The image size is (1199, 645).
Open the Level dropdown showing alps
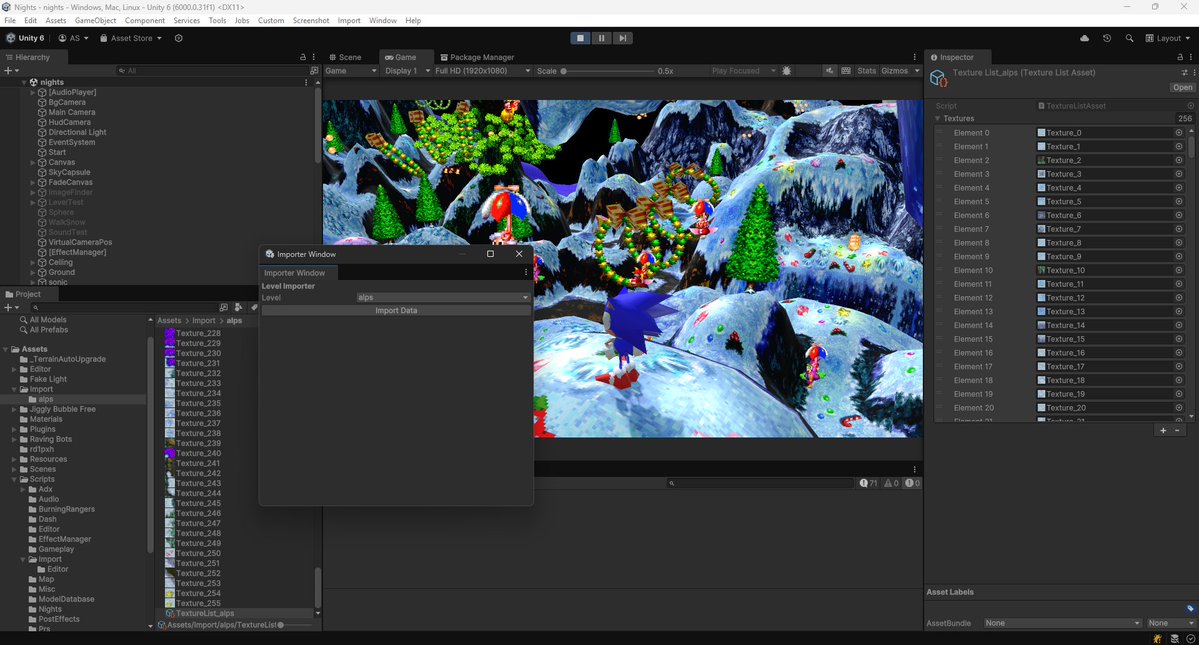pos(443,298)
